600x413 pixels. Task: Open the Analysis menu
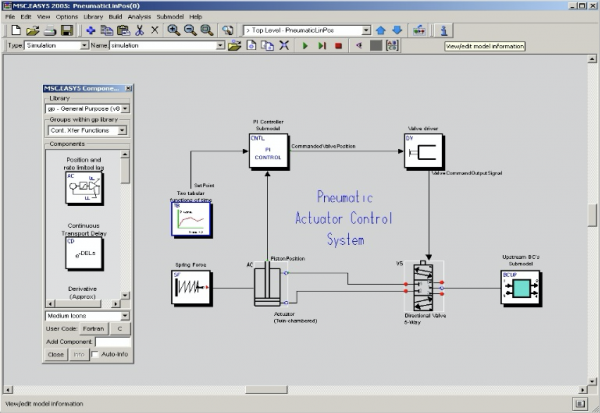tap(139, 17)
